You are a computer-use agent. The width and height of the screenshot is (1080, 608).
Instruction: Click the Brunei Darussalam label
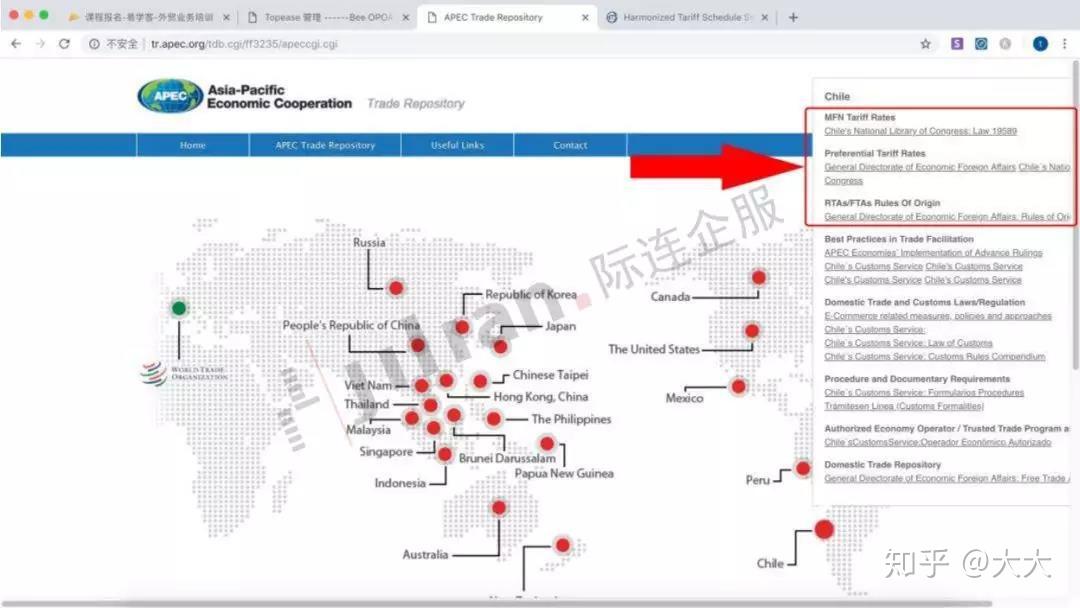pyautogui.click(x=507, y=459)
